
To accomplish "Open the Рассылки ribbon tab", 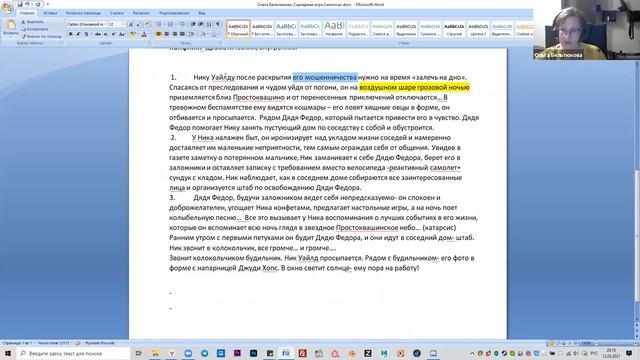I will coord(141,13).
